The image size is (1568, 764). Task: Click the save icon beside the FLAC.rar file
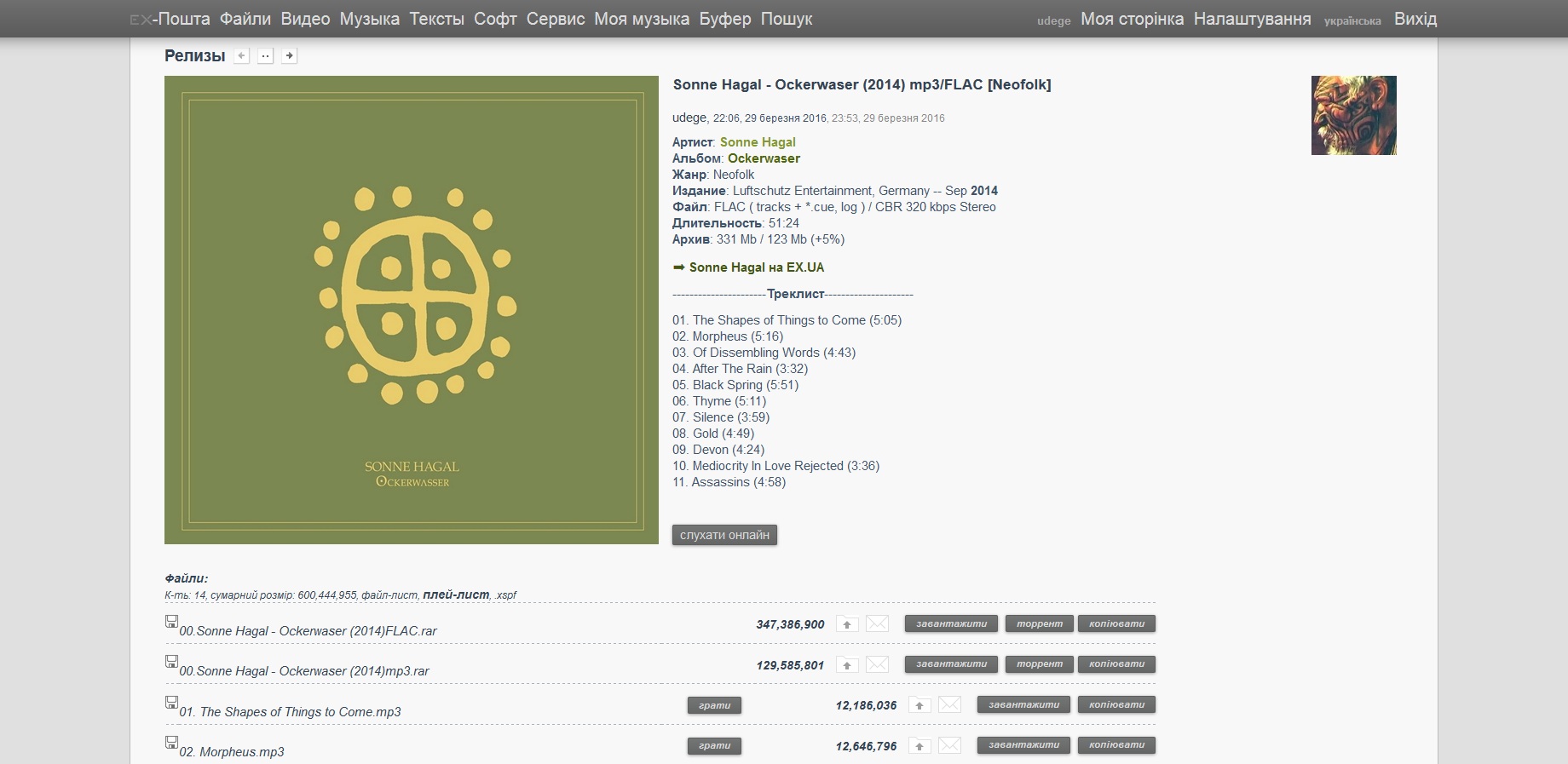click(171, 622)
